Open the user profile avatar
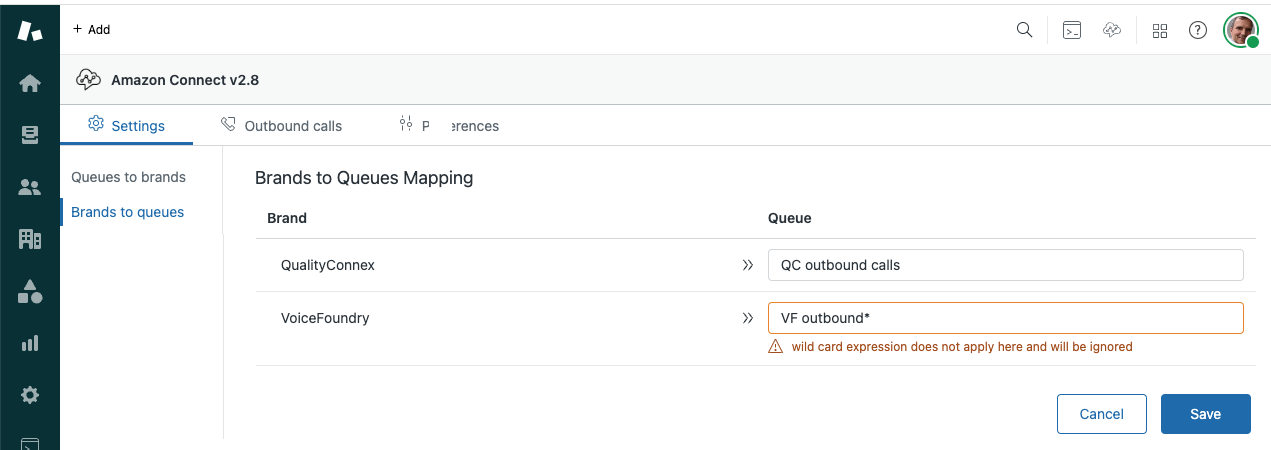Screen dimensions: 1271x450 tap(1241, 30)
